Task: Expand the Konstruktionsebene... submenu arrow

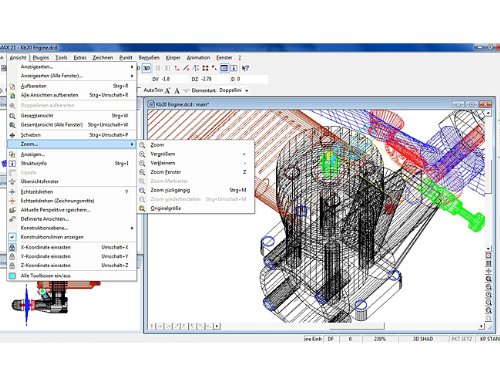Action: tap(132, 228)
